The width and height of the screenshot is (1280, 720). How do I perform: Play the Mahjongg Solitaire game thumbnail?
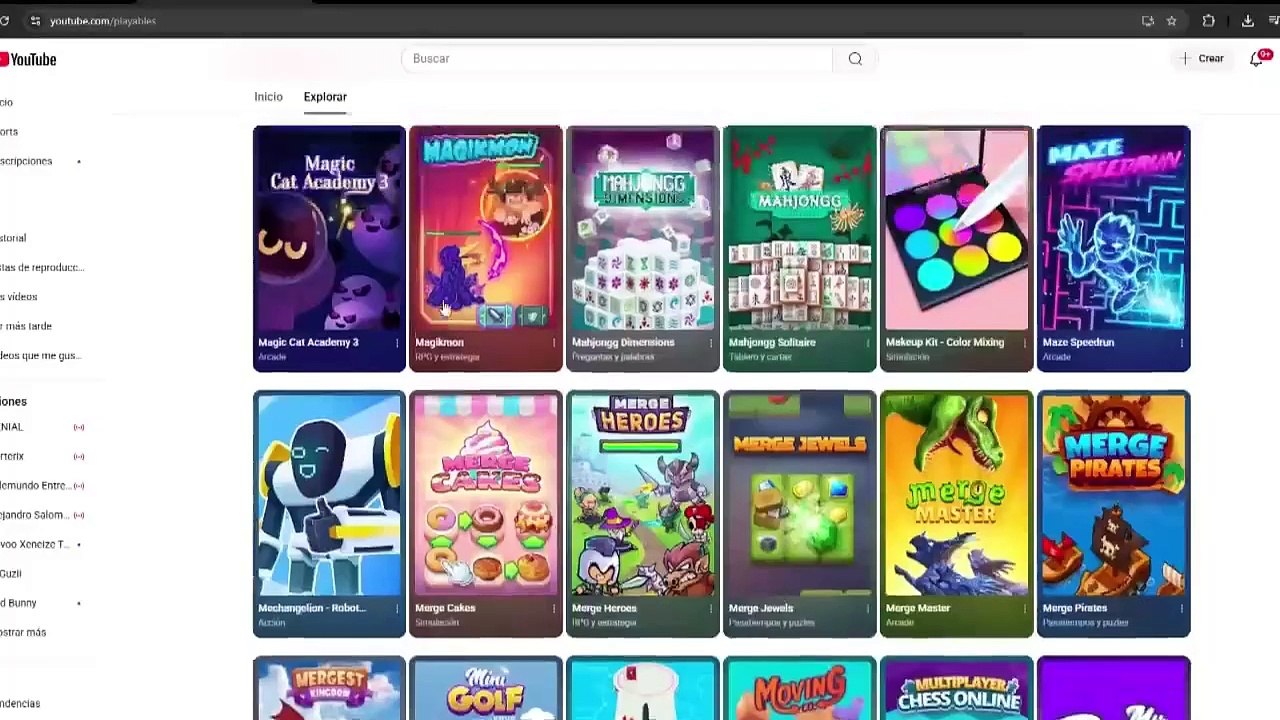(x=800, y=228)
